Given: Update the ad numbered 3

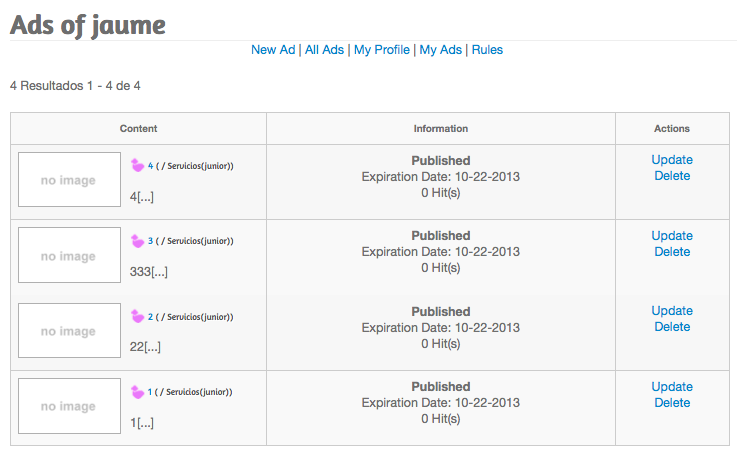Looking at the screenshot, I should pos(672,236).
